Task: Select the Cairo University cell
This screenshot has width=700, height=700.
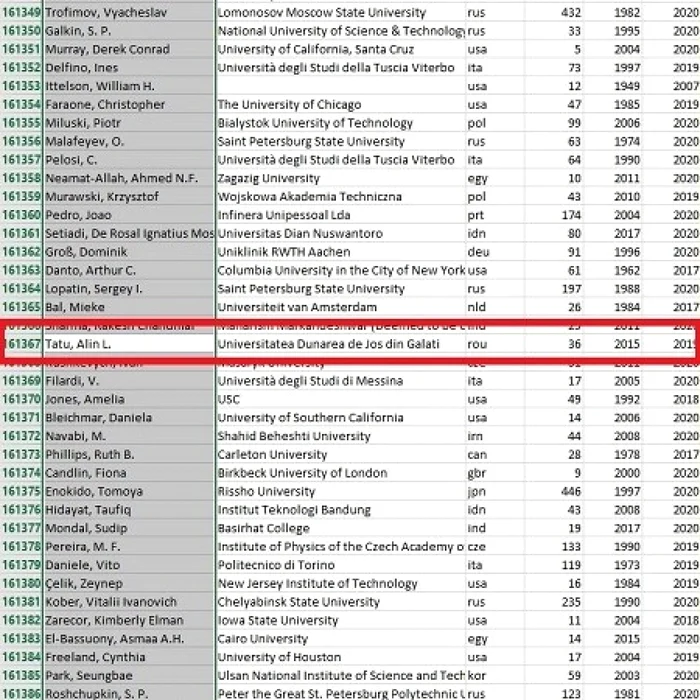Action: point(341,638)
